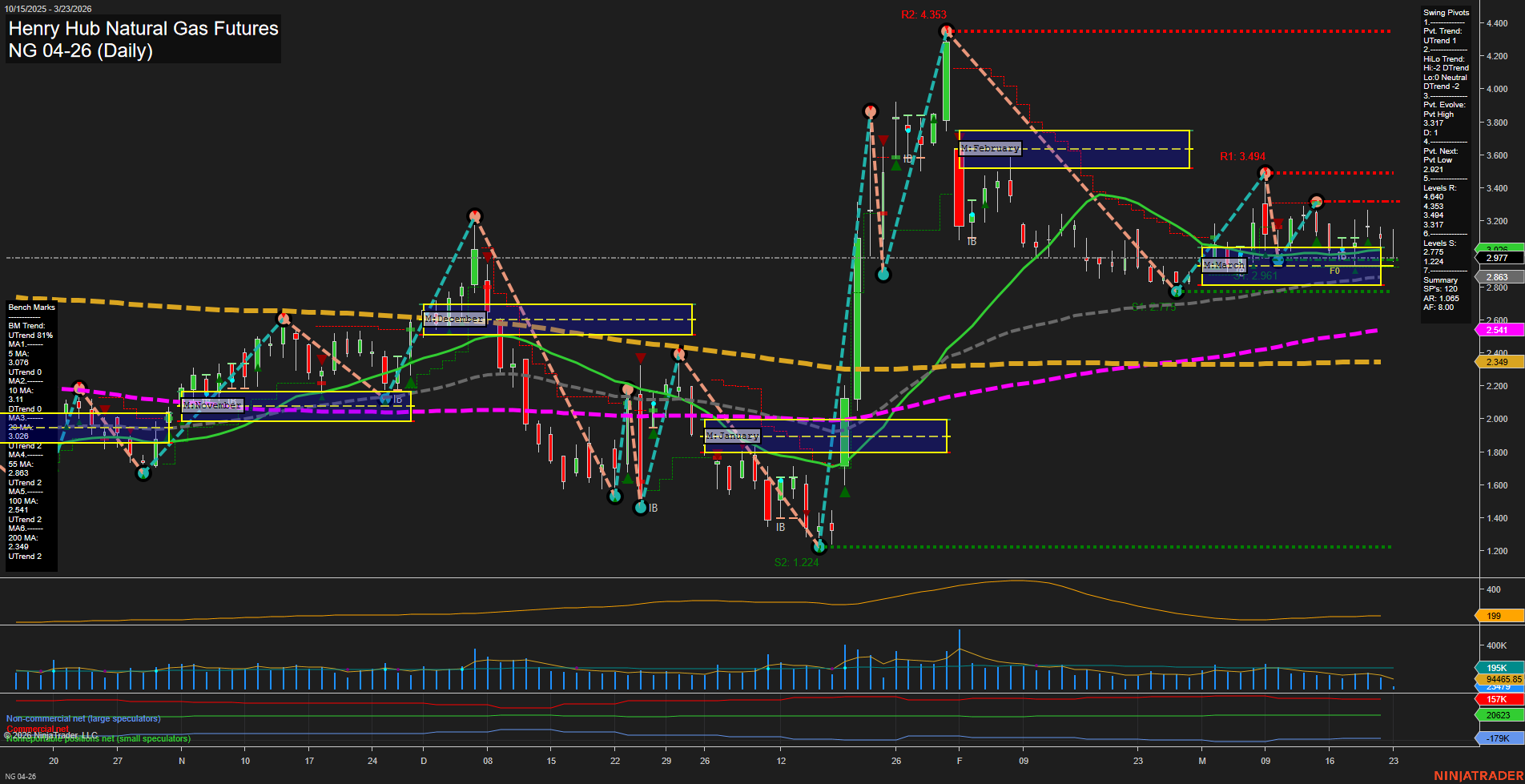Click the Commercial net legend label
Screen dimensions: 1525x784
(38, 728)
